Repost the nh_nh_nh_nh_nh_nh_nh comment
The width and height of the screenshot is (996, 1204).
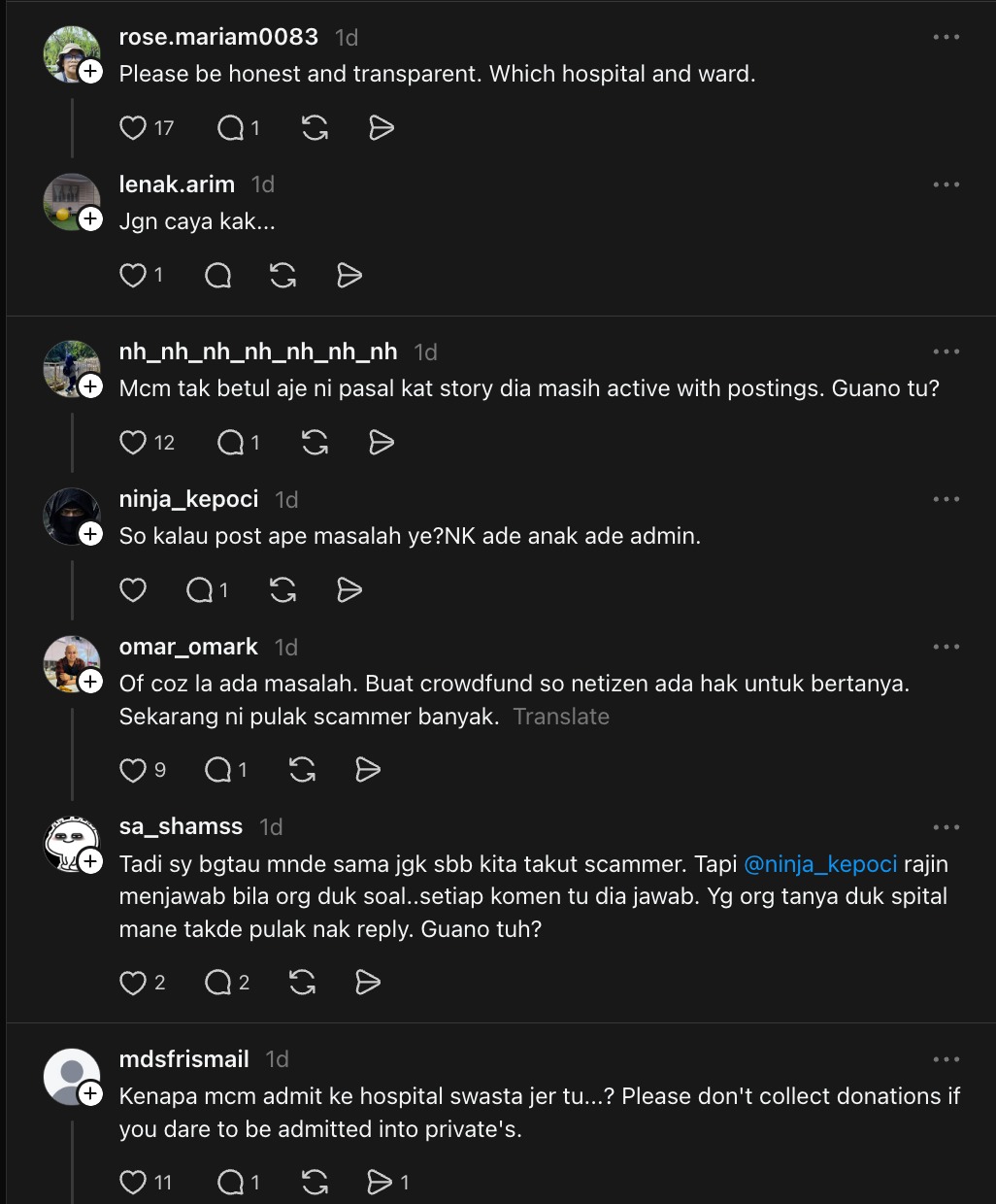[x=315, y=443]
